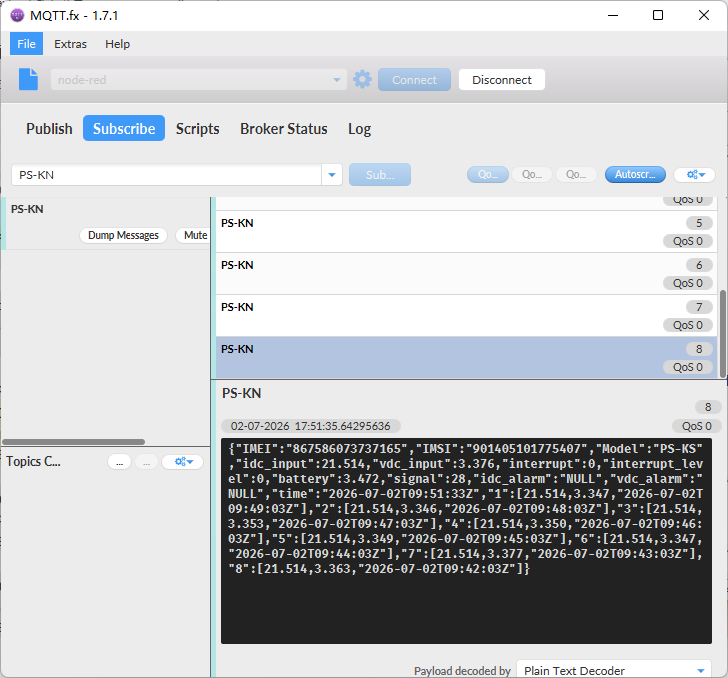Select PS-KN message number 7
Image resolution: width=728 pixels, height=678 pixels.
pyautogui.click(x=466, y=316)
